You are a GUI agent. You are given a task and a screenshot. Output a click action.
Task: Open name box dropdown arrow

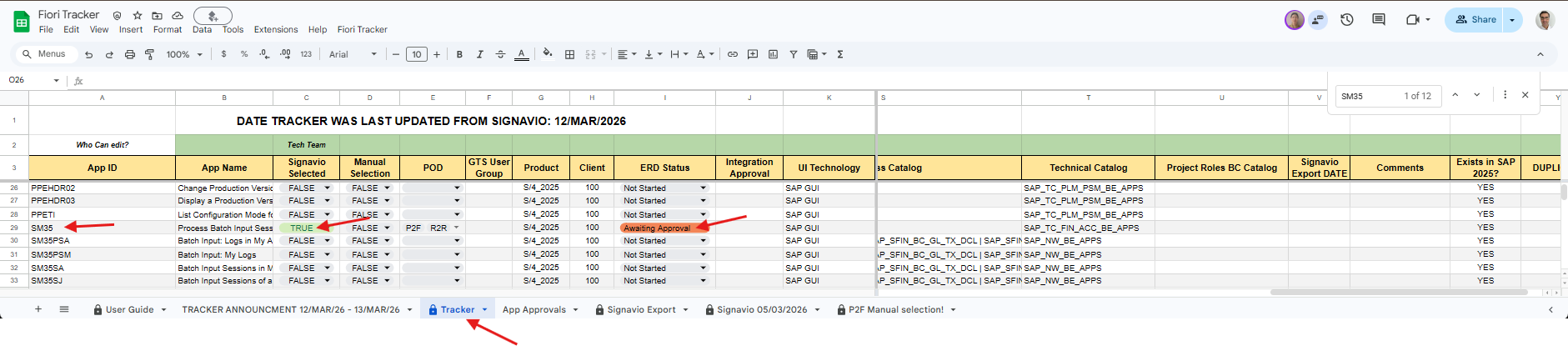(57, 81)
